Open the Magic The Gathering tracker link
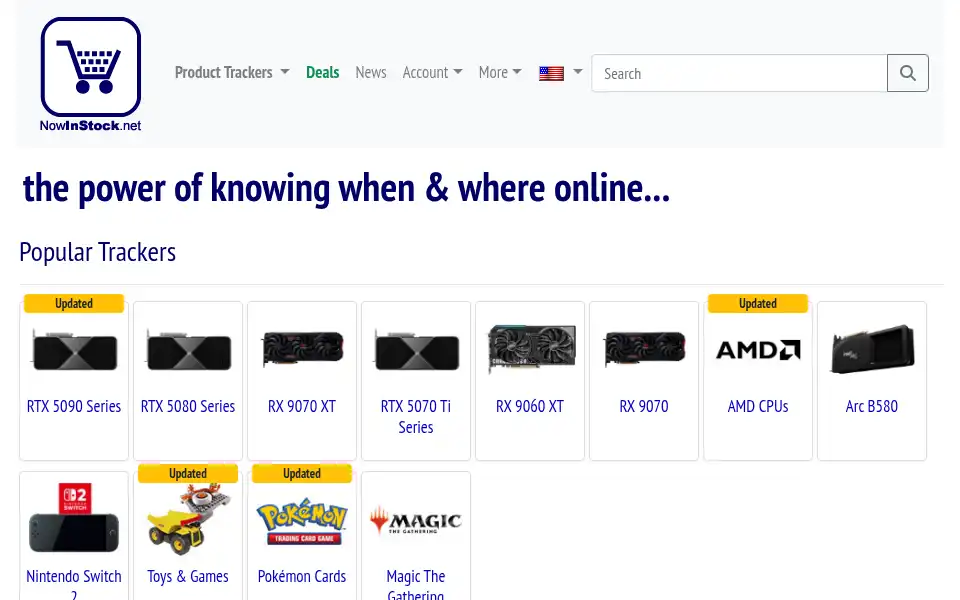The image size is (960, 600). [x=416, y=585]
